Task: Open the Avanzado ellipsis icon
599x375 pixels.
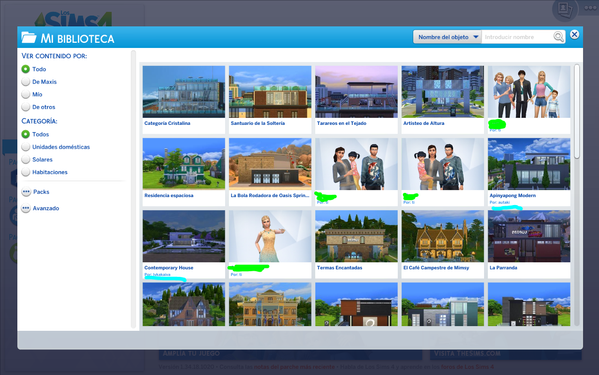Action: (26, 208)
